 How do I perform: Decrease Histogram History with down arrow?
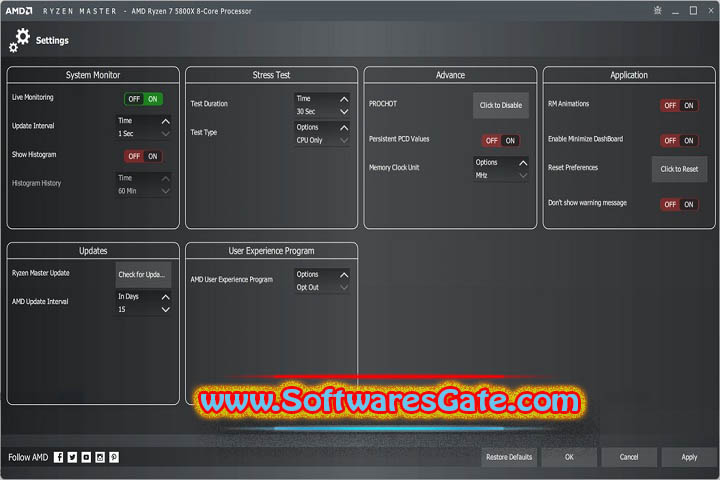tap(166, 191)
